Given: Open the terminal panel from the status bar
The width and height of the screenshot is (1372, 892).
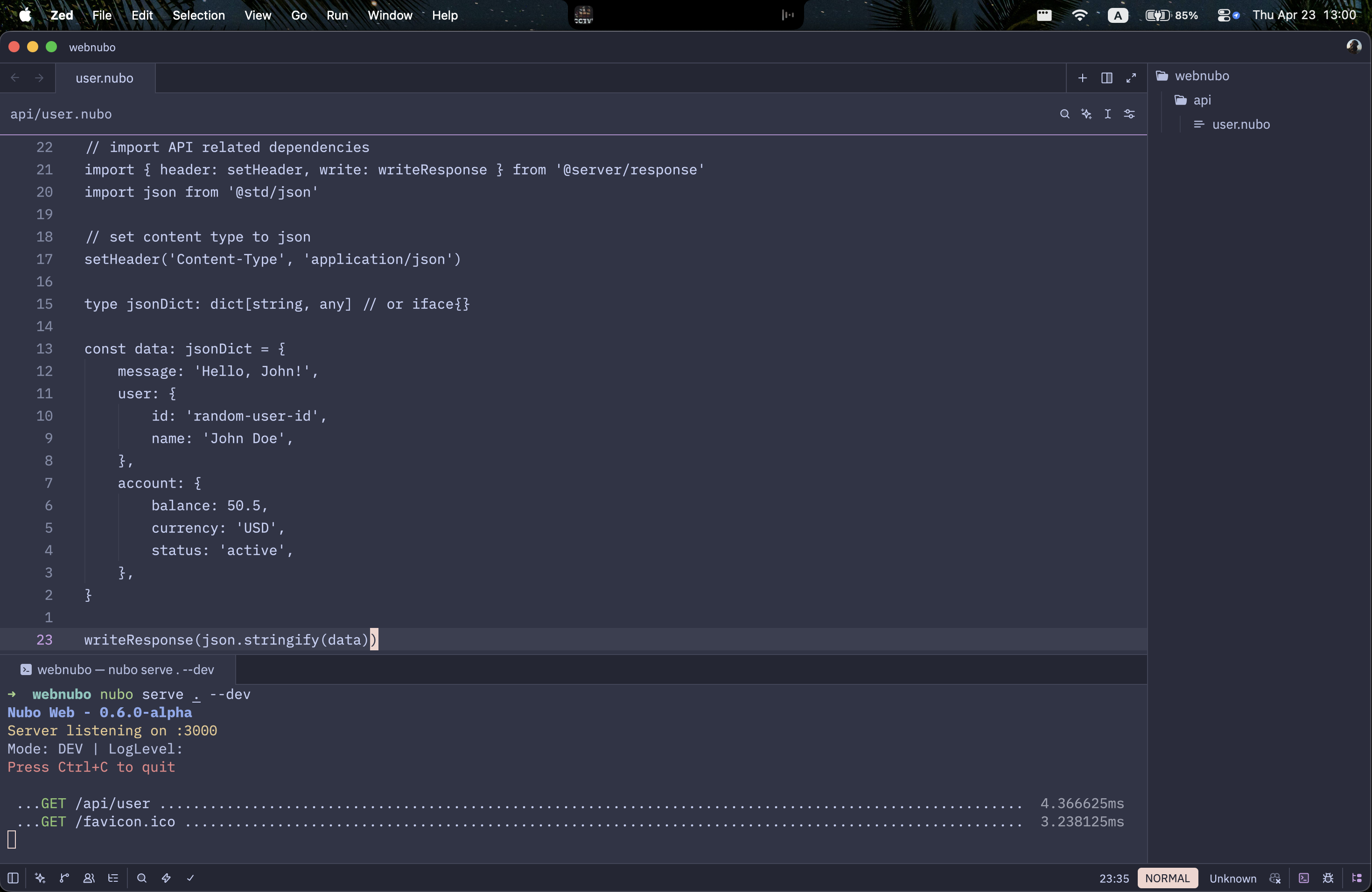Looking at the screenshot, I should point(1304,878).
